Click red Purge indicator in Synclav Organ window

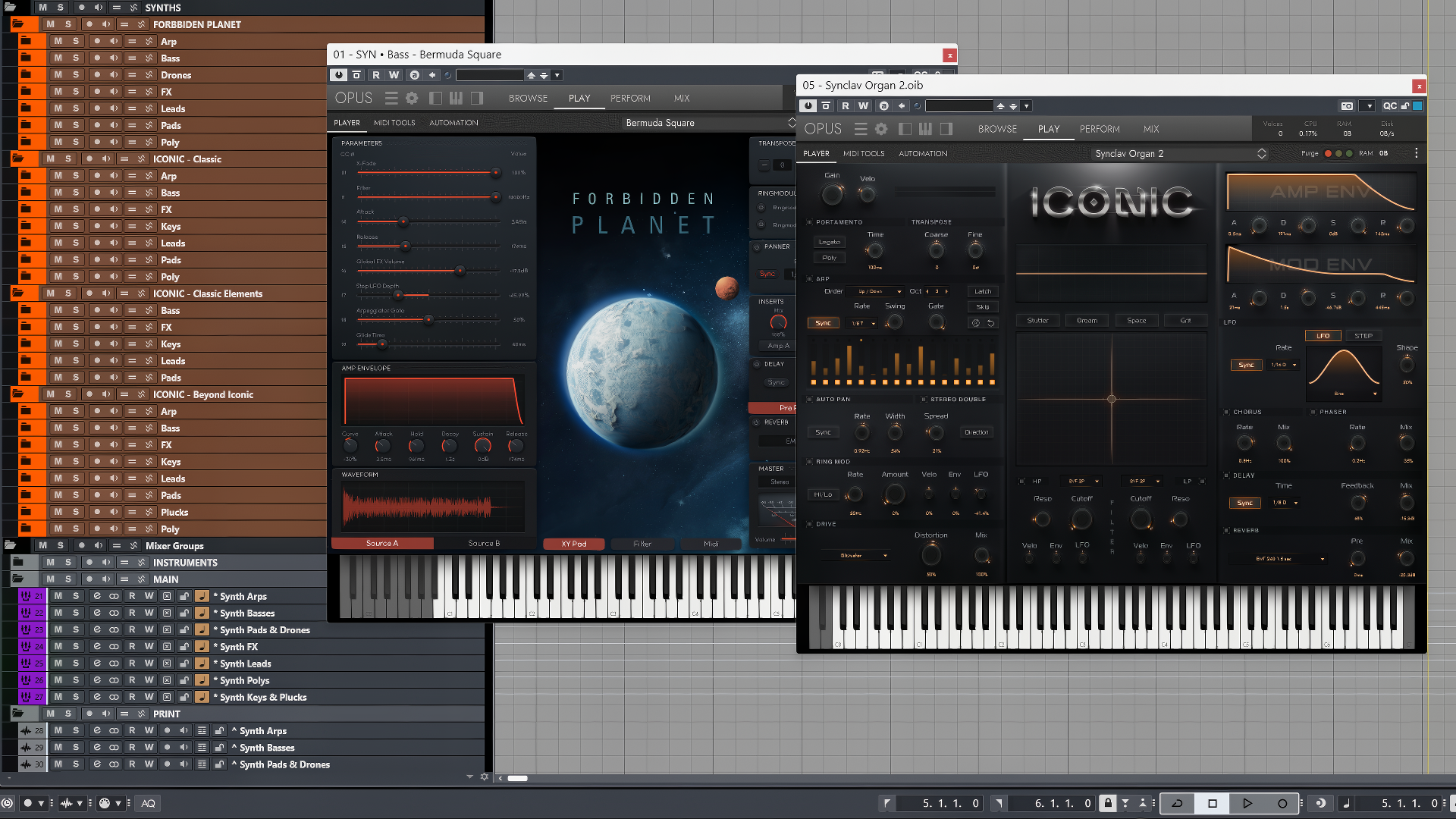coord(1329,153)
